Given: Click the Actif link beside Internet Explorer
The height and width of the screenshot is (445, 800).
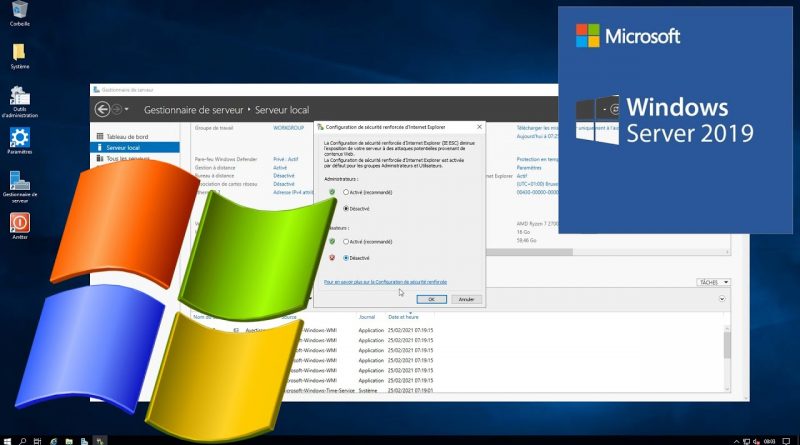Looking at the screenshot, I should (x=521, y=176).
